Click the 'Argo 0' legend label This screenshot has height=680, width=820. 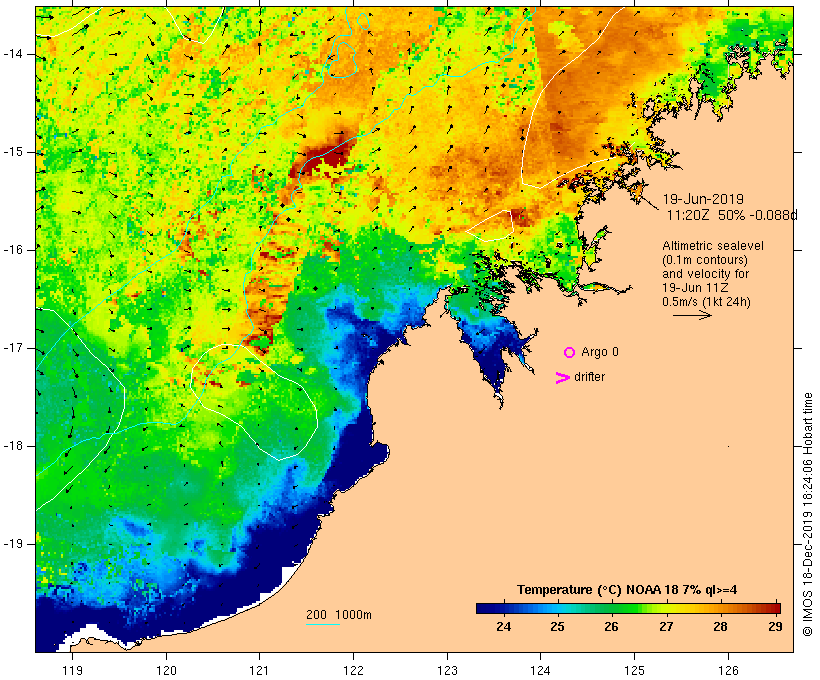pos(600,352)
